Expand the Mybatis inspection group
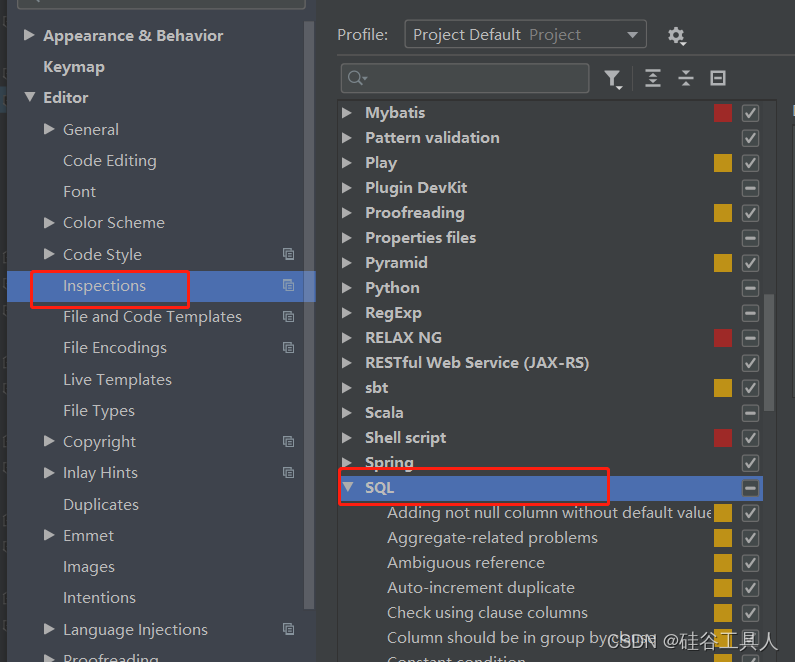 pyautogui.click(x=347, y=113)
